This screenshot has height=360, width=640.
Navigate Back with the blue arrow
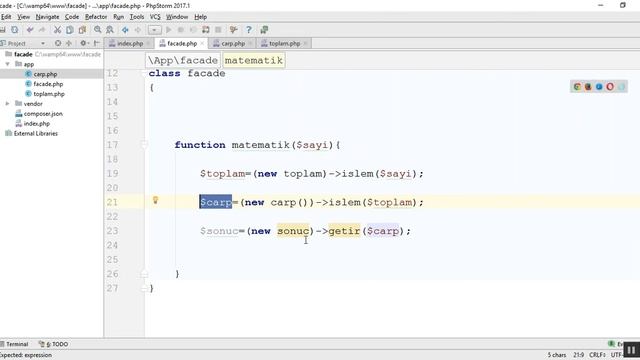(x=125, y=30)
